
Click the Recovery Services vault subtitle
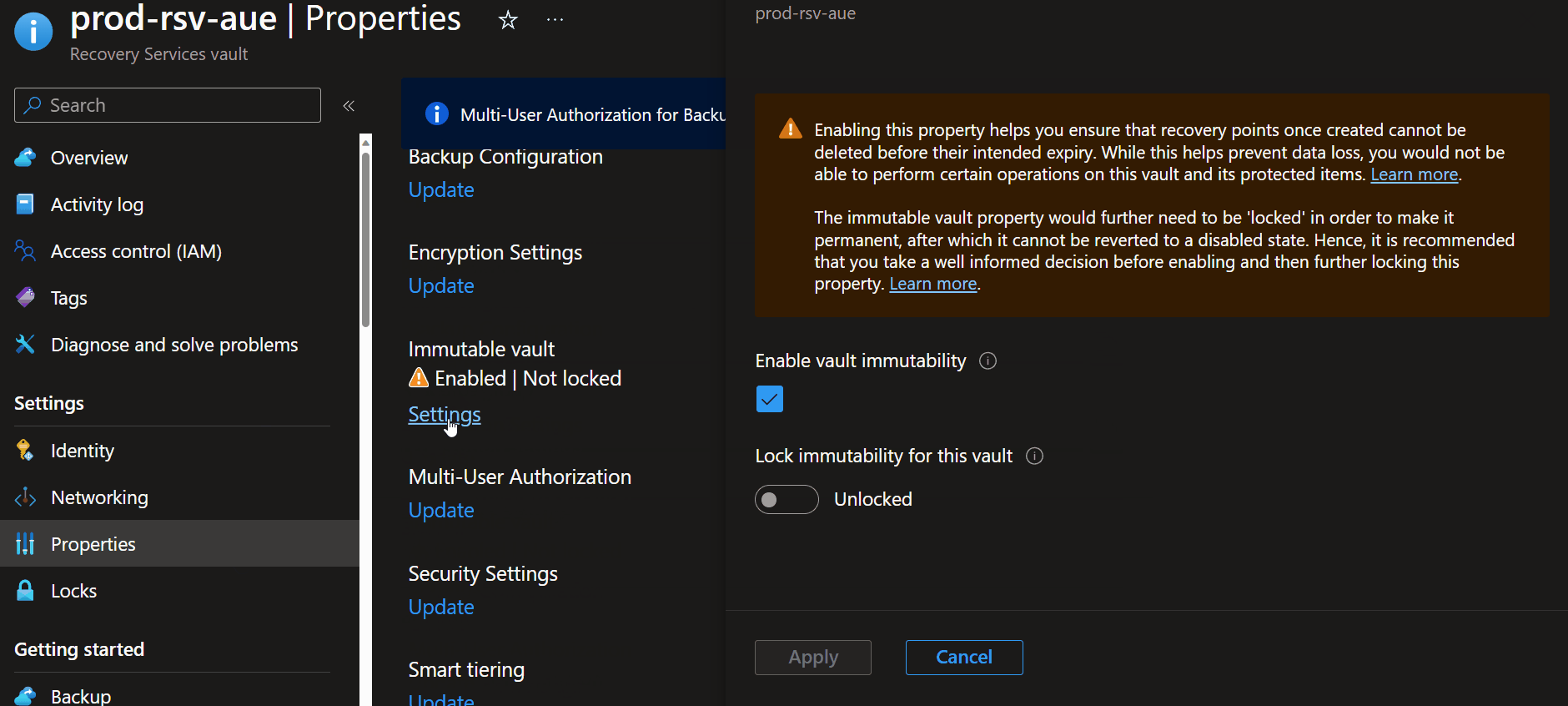click(x=158, y=54)
